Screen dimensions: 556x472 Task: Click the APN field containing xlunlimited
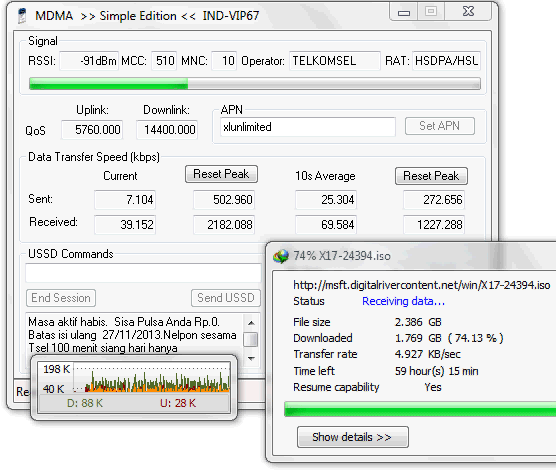[307, 127]
